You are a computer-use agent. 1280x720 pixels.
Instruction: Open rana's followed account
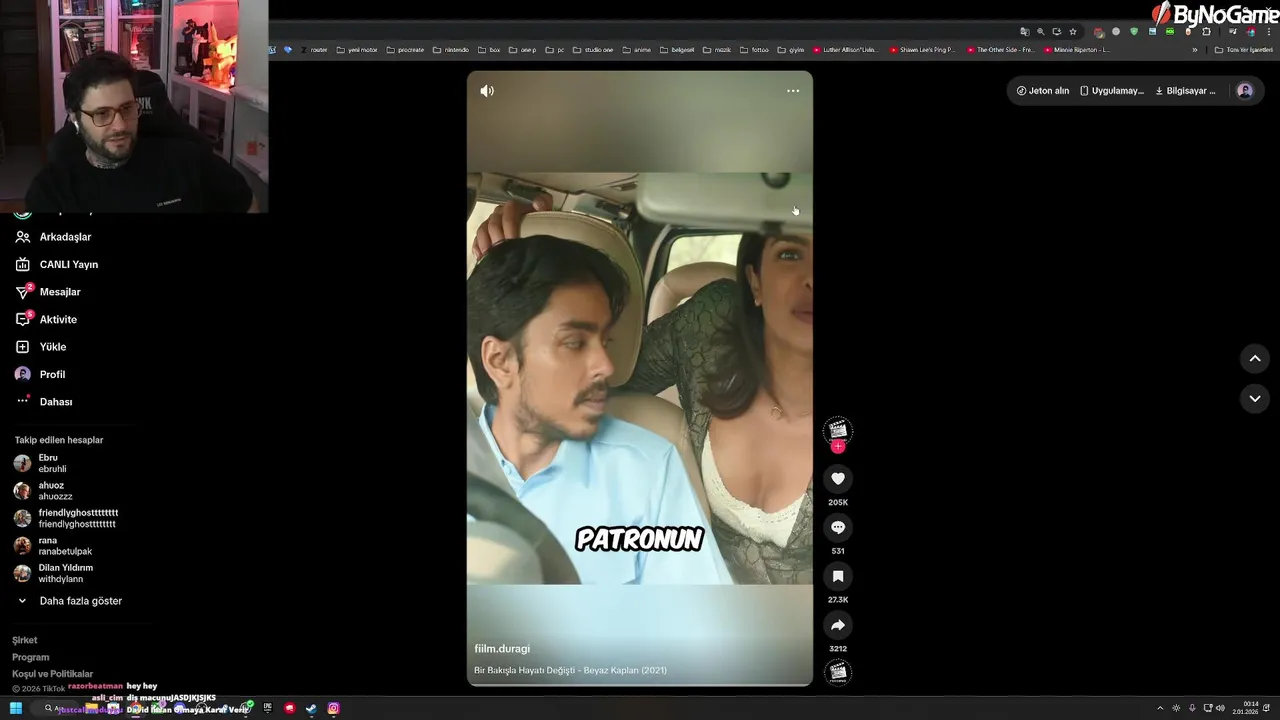tap(53, 546)
